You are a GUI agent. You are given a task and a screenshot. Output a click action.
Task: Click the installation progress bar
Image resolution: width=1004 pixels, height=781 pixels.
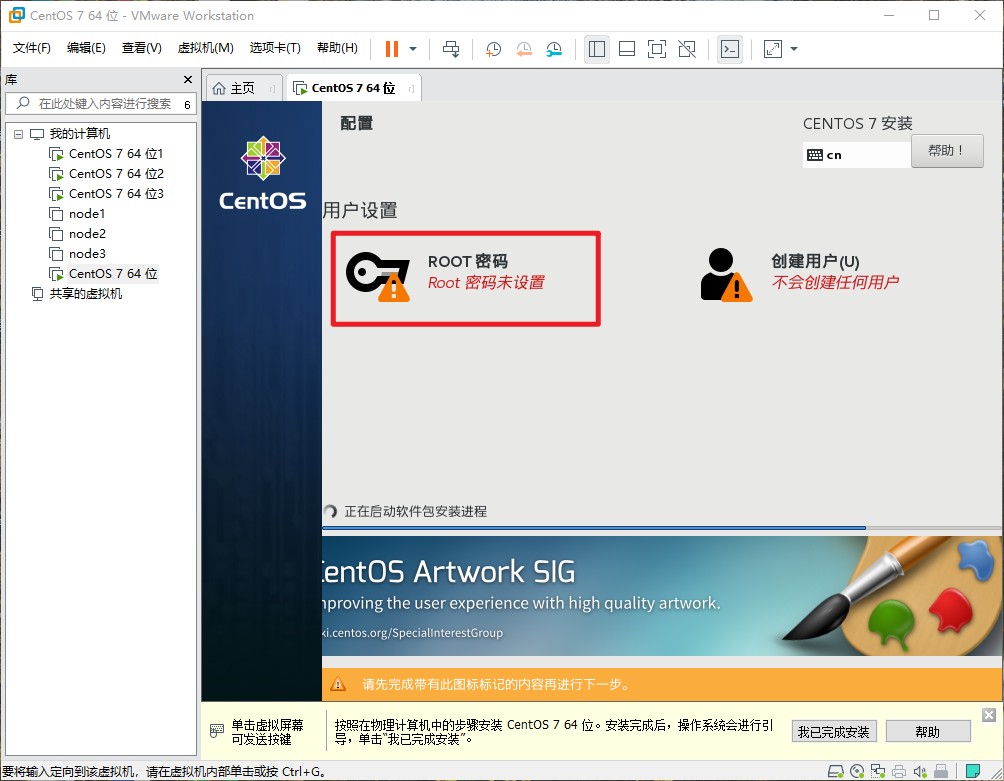661,527
